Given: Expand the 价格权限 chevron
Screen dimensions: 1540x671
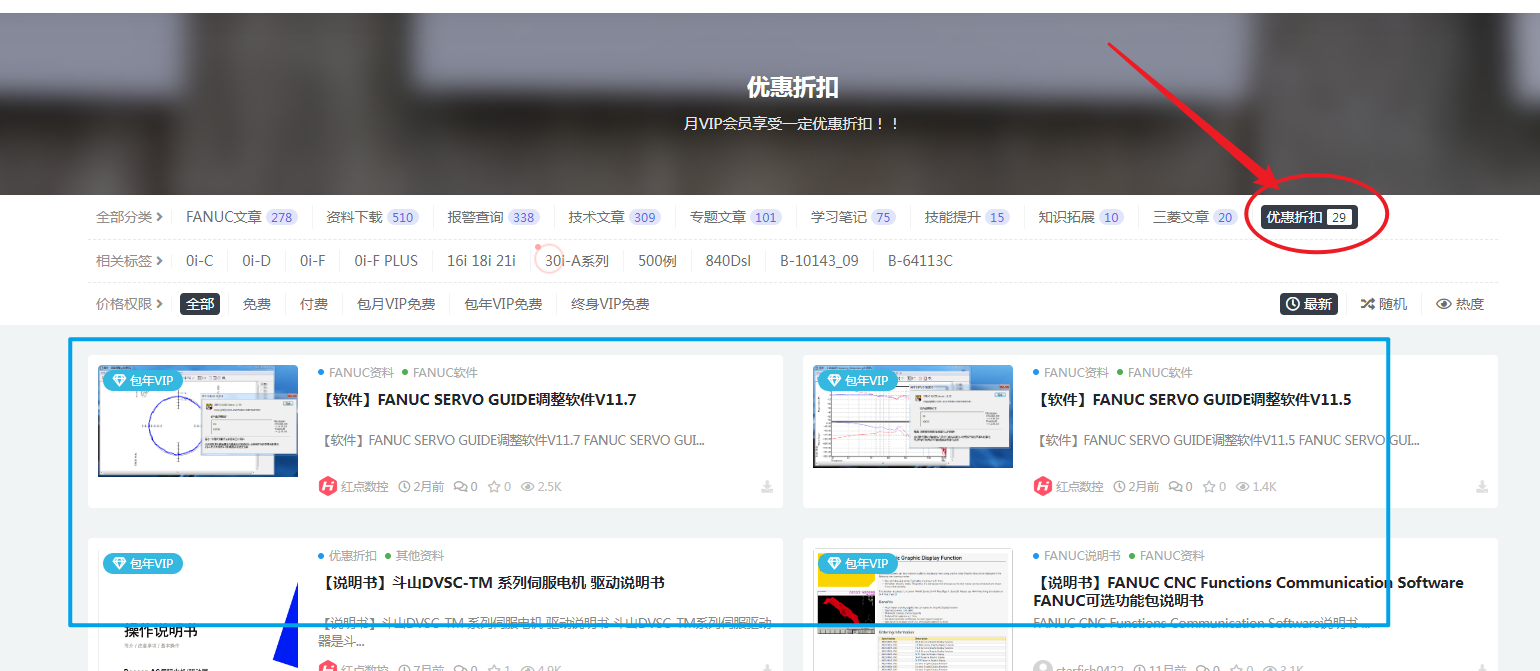Looking at the screenshot, I should coord(159,304).
